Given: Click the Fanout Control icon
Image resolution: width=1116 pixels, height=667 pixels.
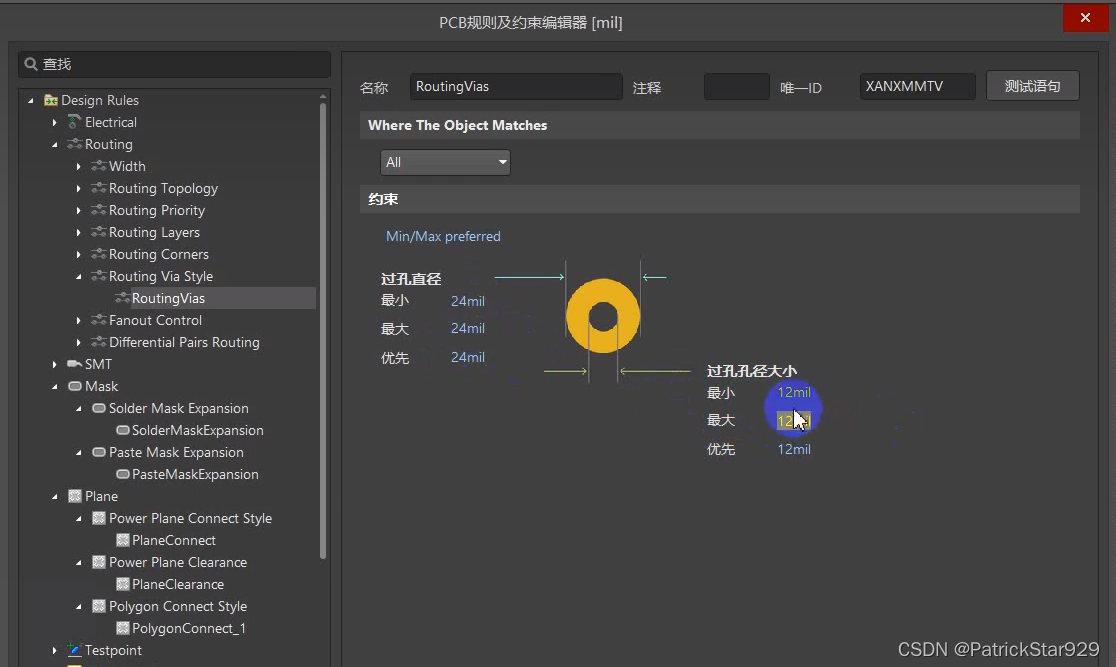Looking at the screenshot, I should click(x=98, y=320).
